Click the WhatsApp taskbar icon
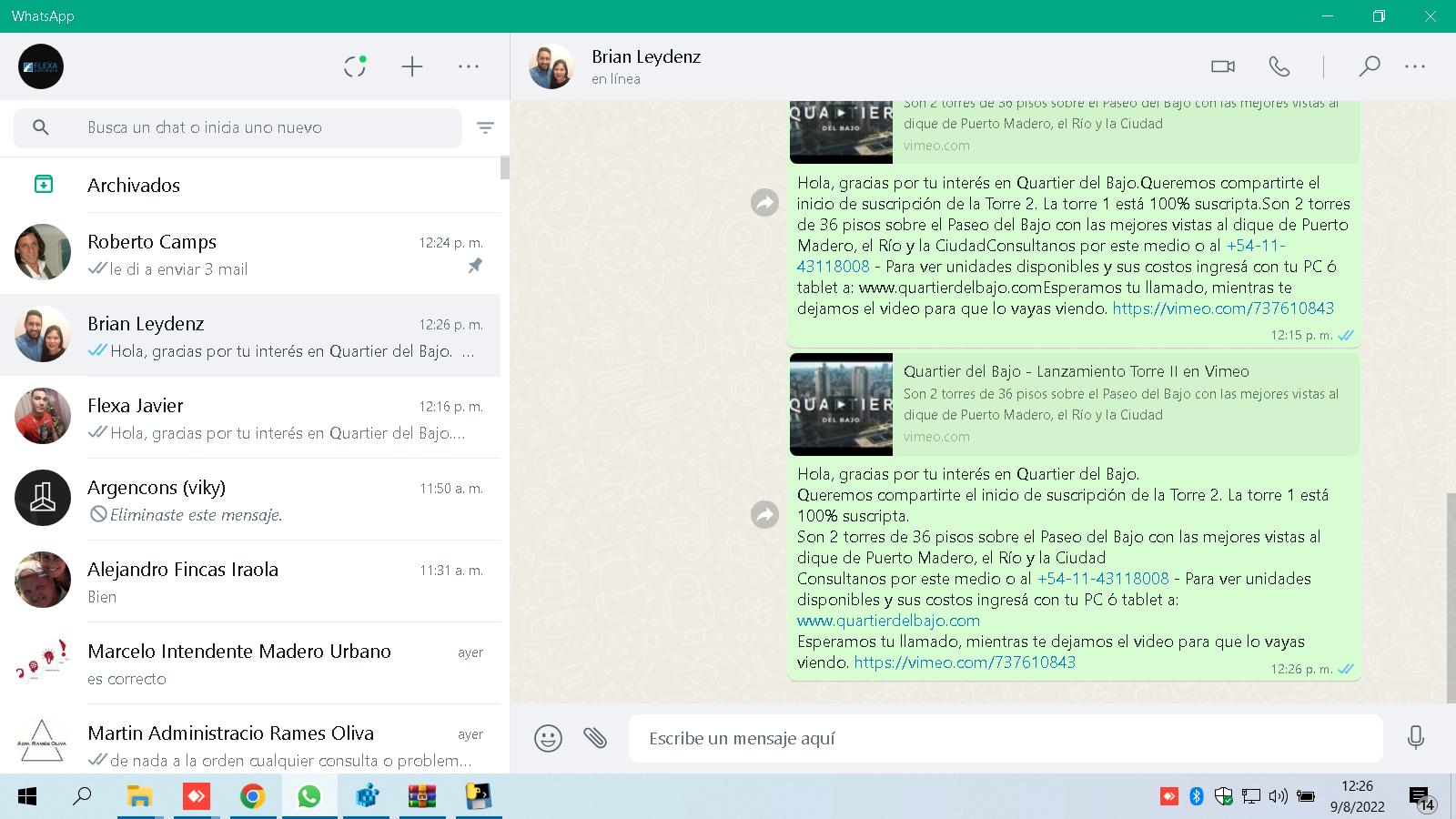Viewport: 1456px width, 819px height. 309,797
